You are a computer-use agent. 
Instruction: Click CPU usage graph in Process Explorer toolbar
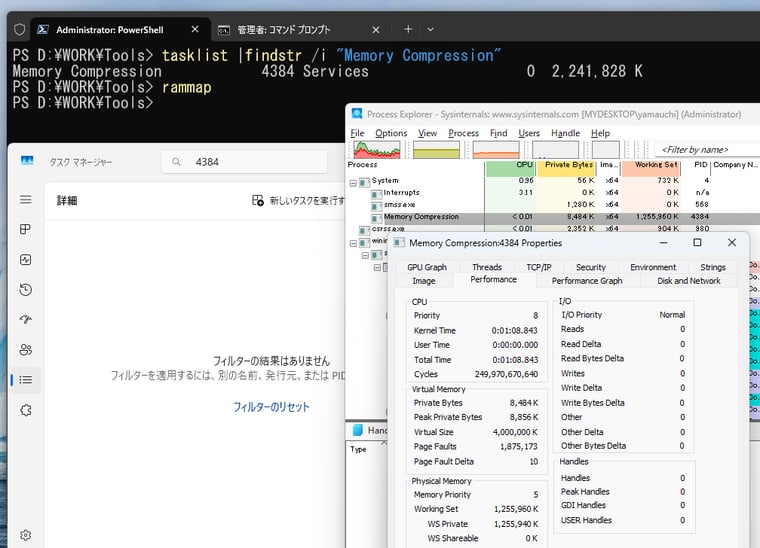coord(377,150)
